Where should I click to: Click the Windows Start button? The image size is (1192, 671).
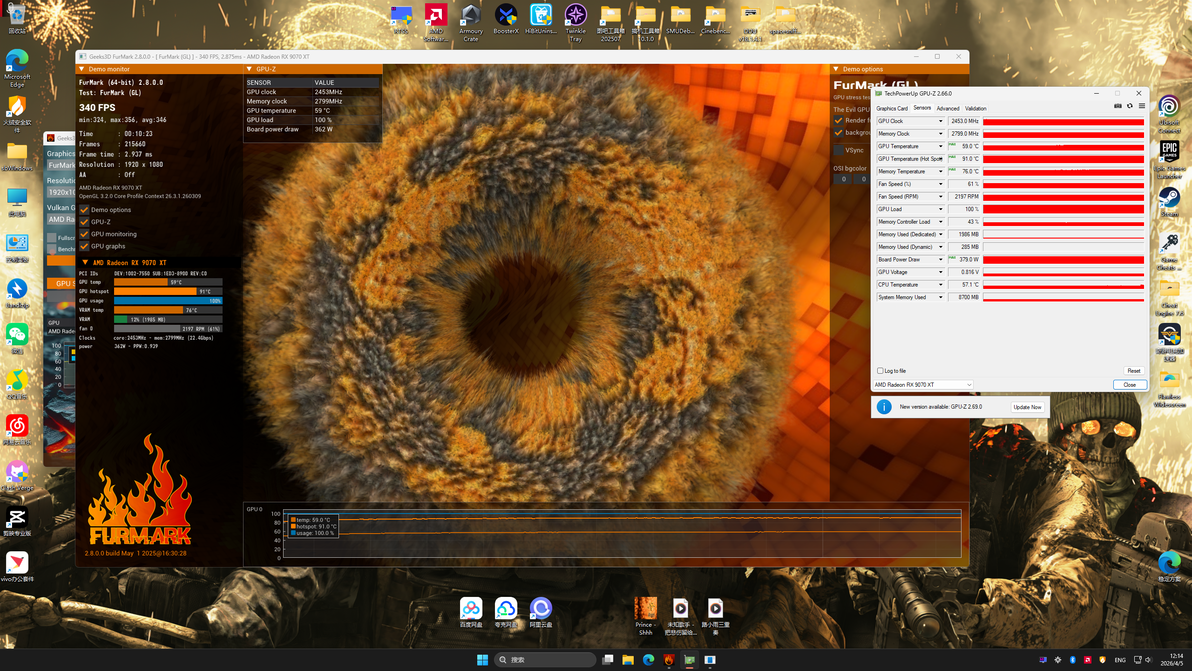pos(482,660)
